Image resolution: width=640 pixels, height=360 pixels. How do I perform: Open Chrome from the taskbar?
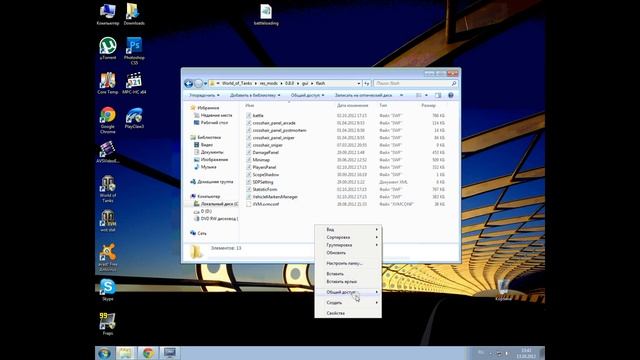148,353
